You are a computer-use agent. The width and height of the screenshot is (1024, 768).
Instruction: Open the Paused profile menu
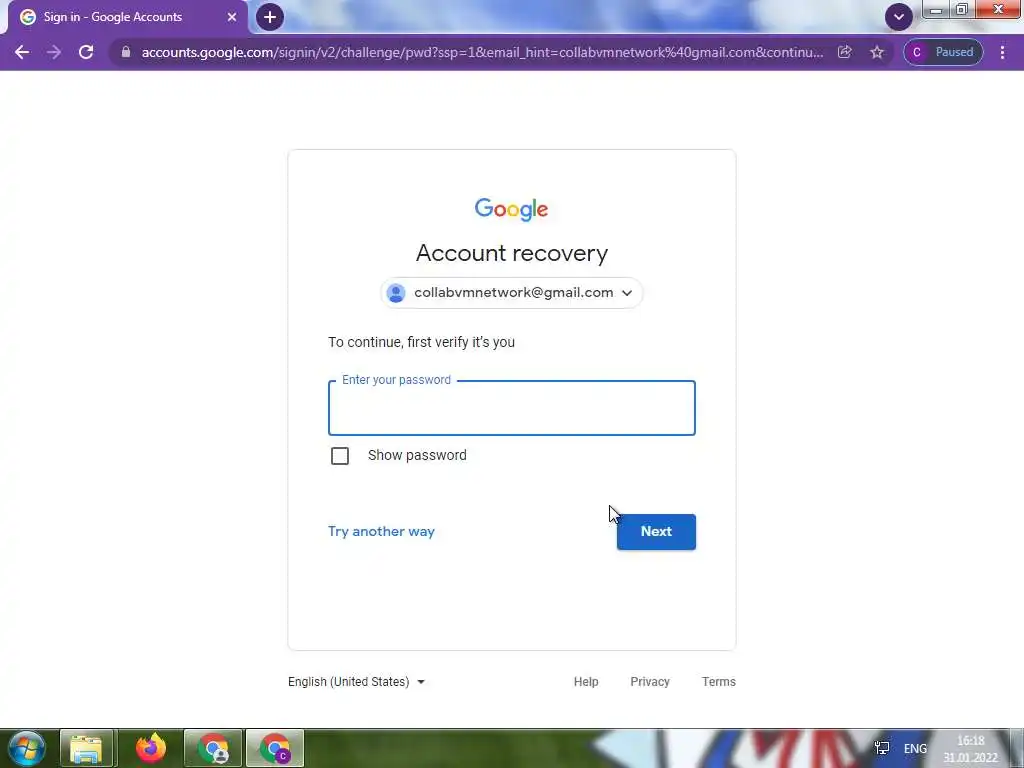tap(943, 52)
